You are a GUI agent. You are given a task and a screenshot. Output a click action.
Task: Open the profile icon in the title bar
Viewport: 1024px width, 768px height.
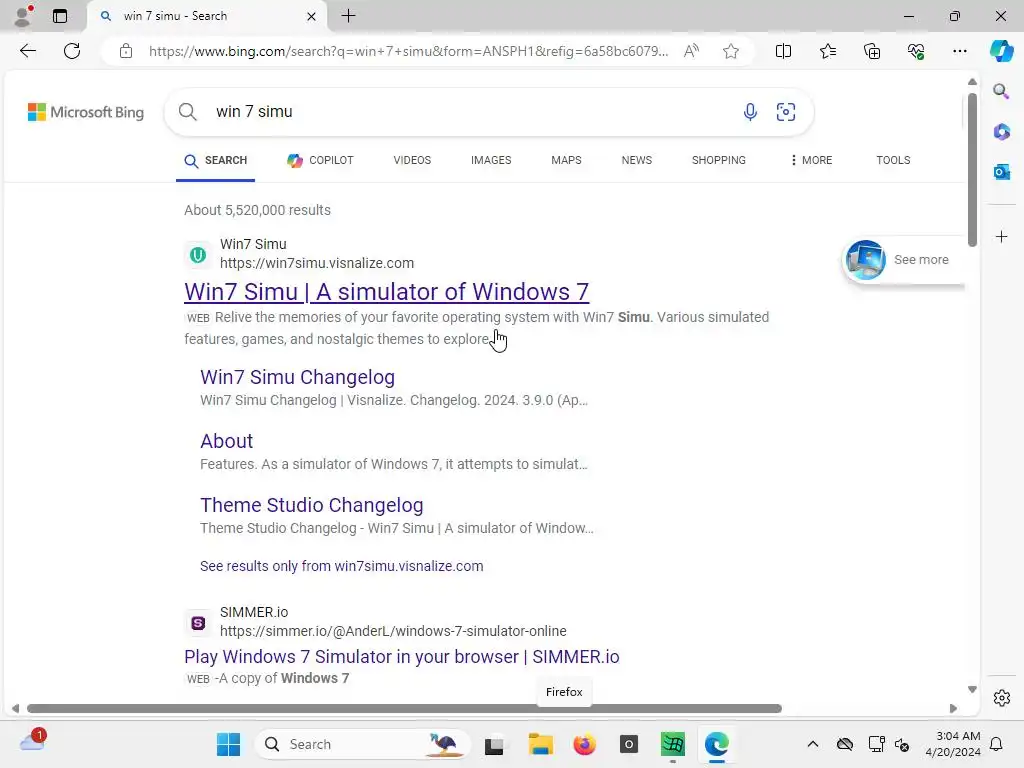[x=23, y=16]
